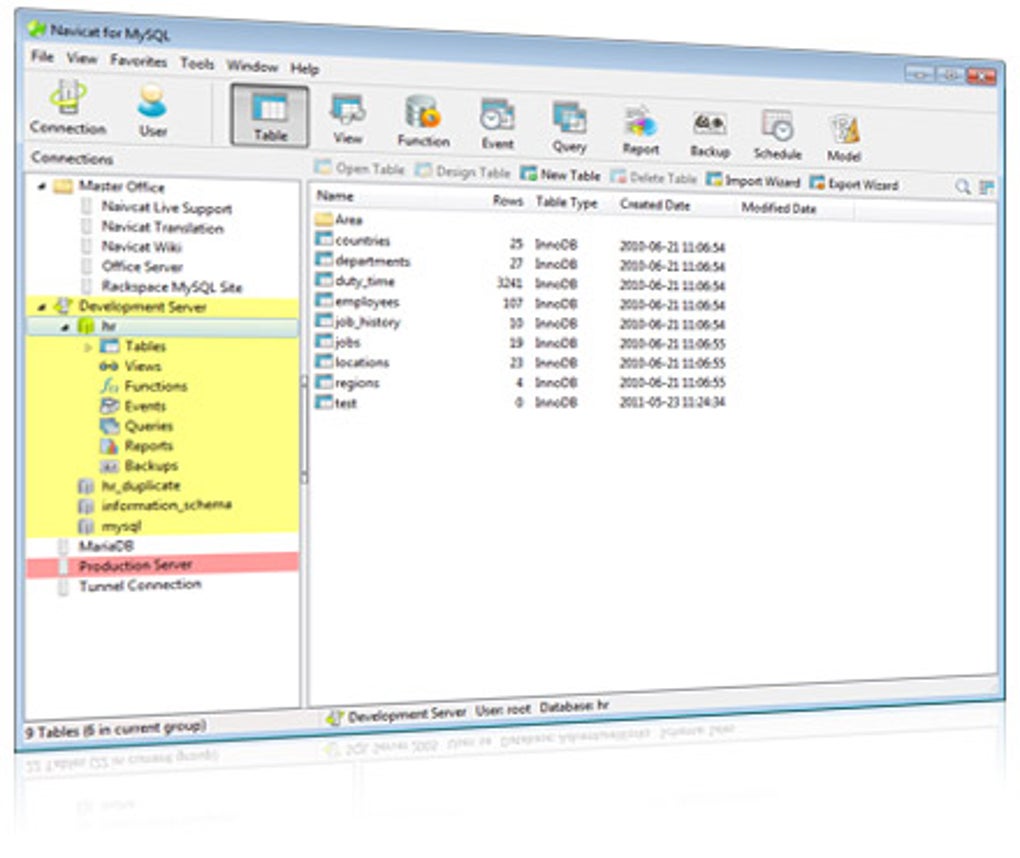Click the Area folder icon
The width and height of the screenshot is (1020, 858).
tap(323, 219)
